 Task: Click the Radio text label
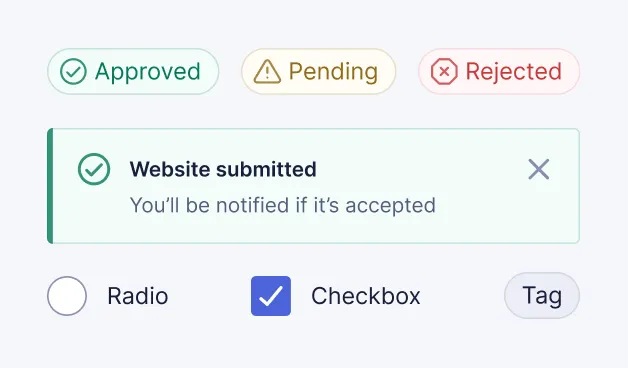[x=138, y=296]
